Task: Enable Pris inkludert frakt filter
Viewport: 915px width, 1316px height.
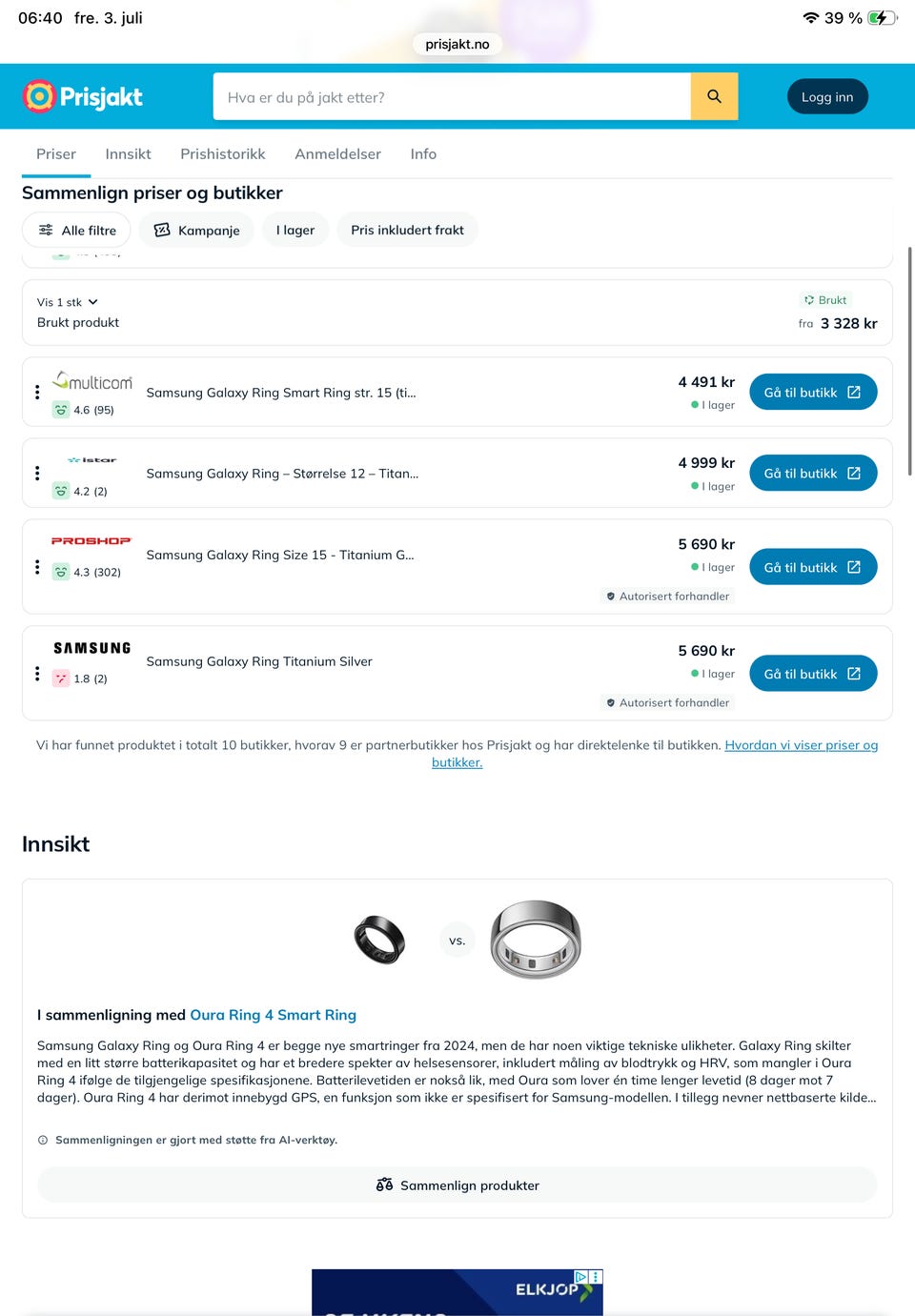Action: (407, 230)
